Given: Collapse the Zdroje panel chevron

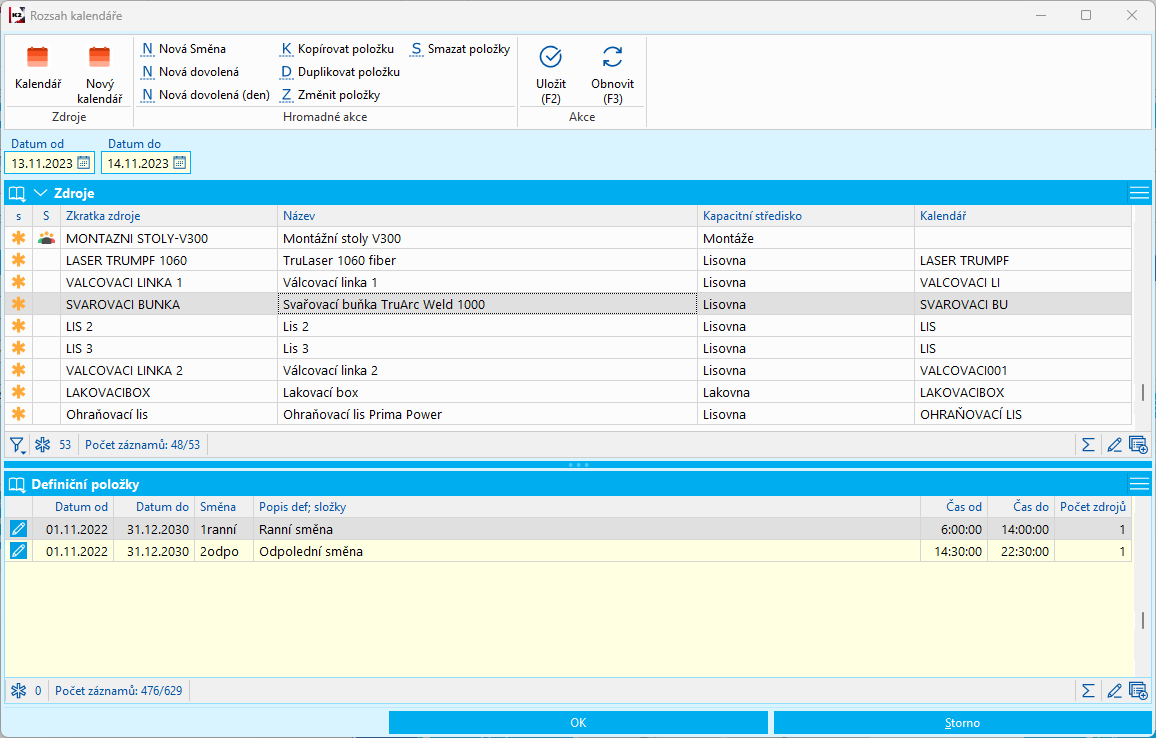Looking at the screenshot, I should 41,193.
